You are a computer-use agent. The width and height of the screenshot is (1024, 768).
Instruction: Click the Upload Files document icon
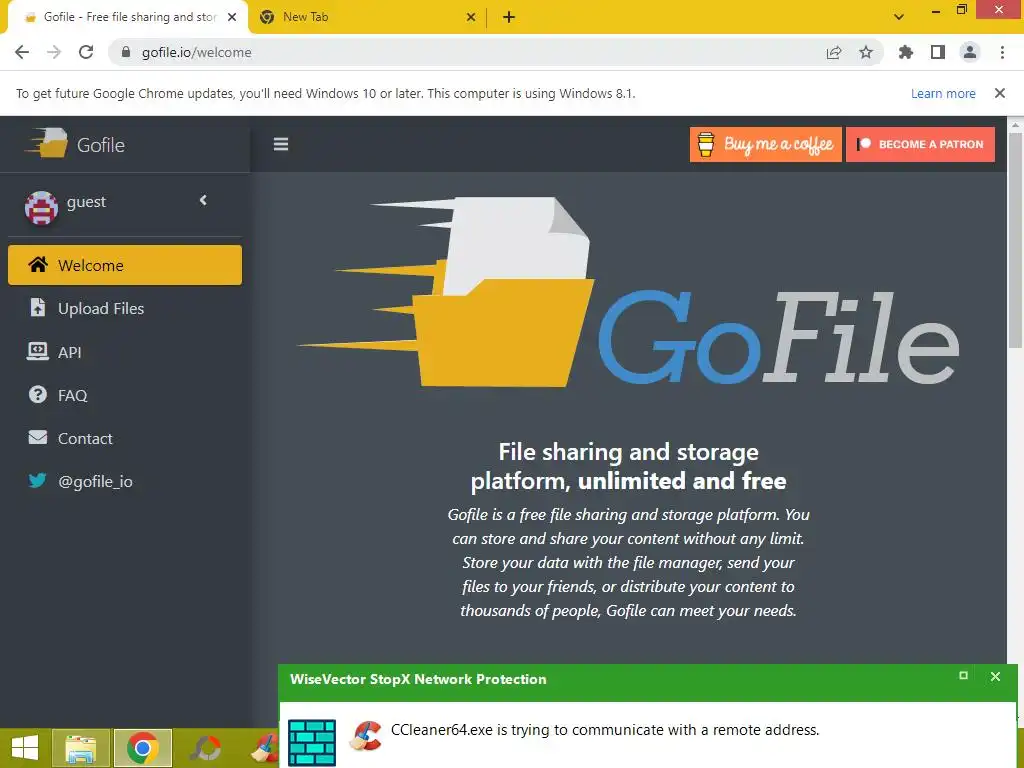tap(38, 307)
